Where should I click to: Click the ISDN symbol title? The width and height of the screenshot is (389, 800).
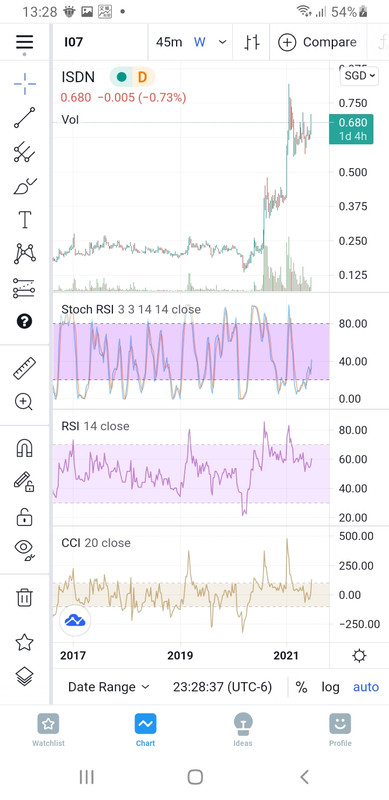pyautogui.click(x=78, y=78)
